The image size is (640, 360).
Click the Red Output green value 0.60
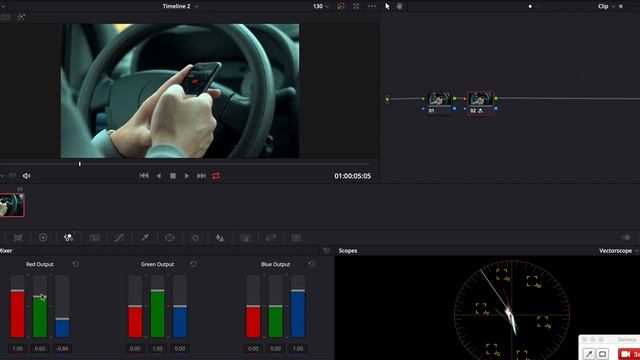click(x=40, y=349)
